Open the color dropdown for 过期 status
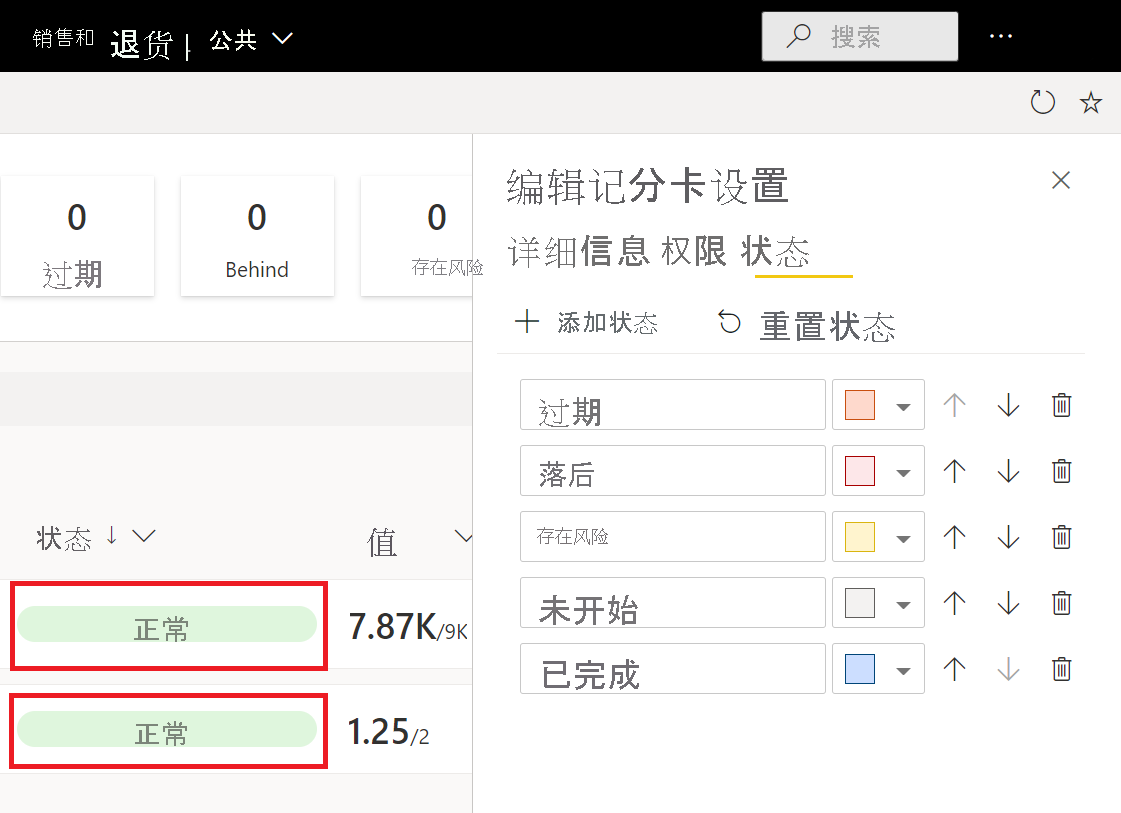 (903, 406)
